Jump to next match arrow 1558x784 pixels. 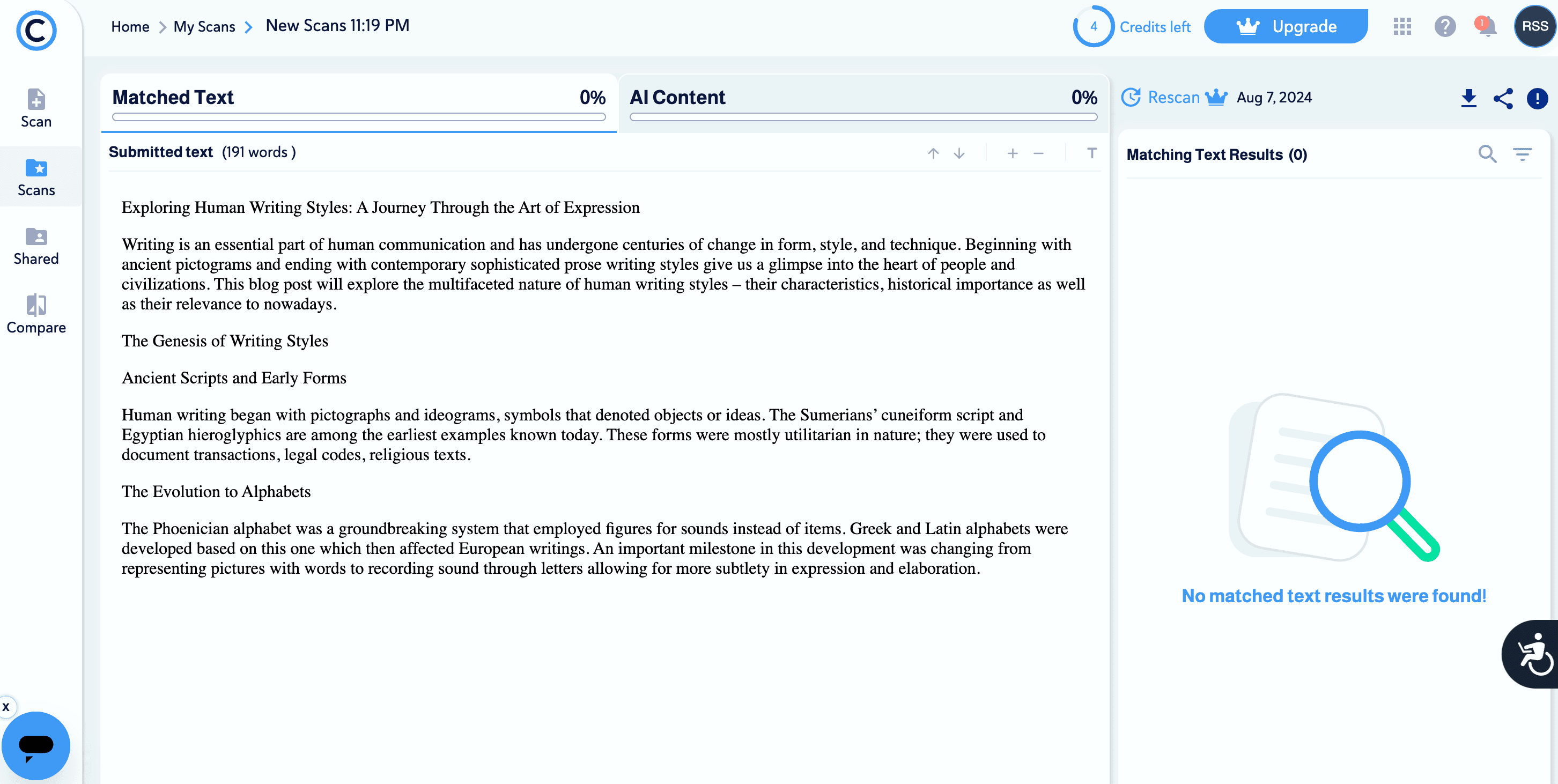point(959,153)
